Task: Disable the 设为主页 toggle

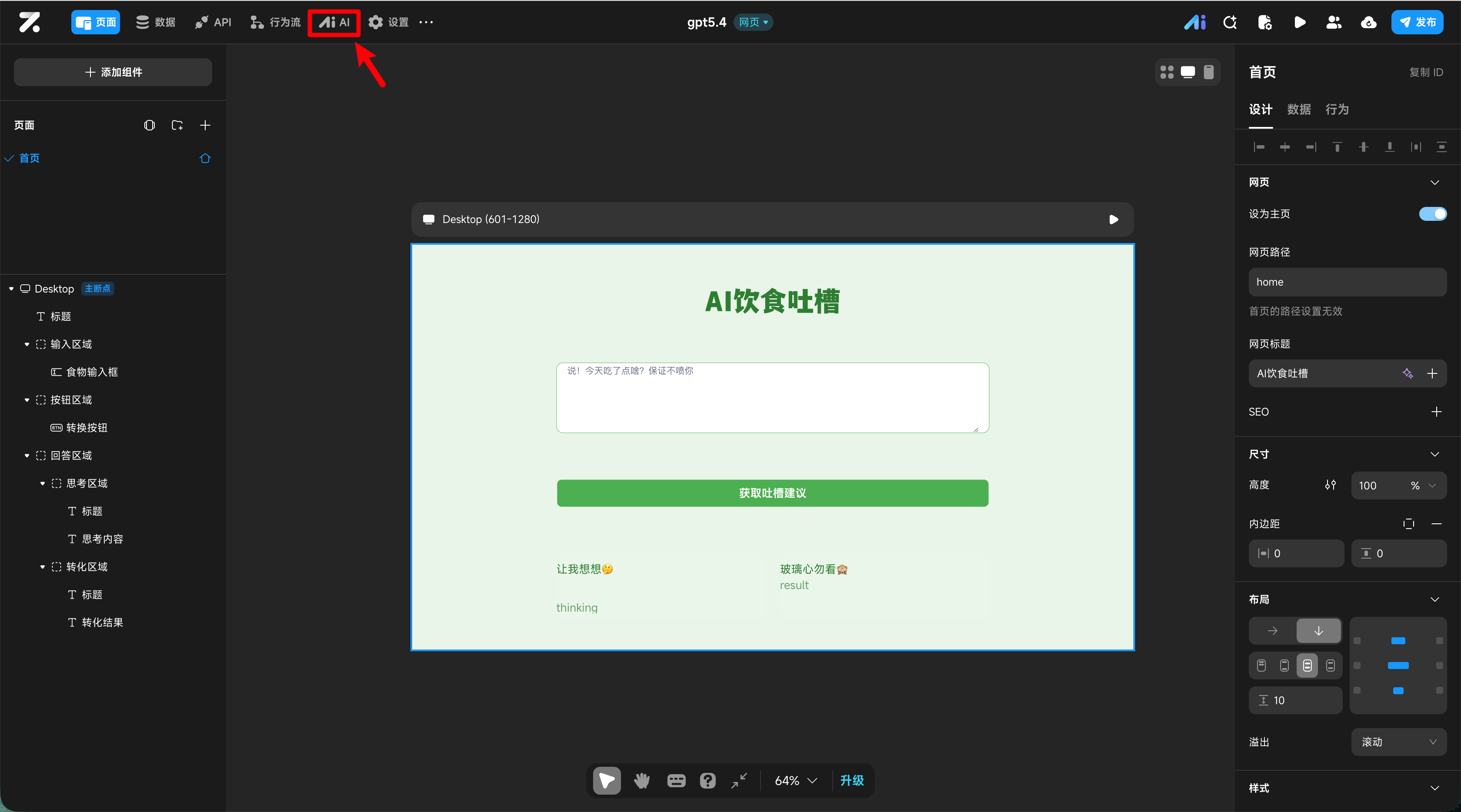Action: (x=1433, y=214)
